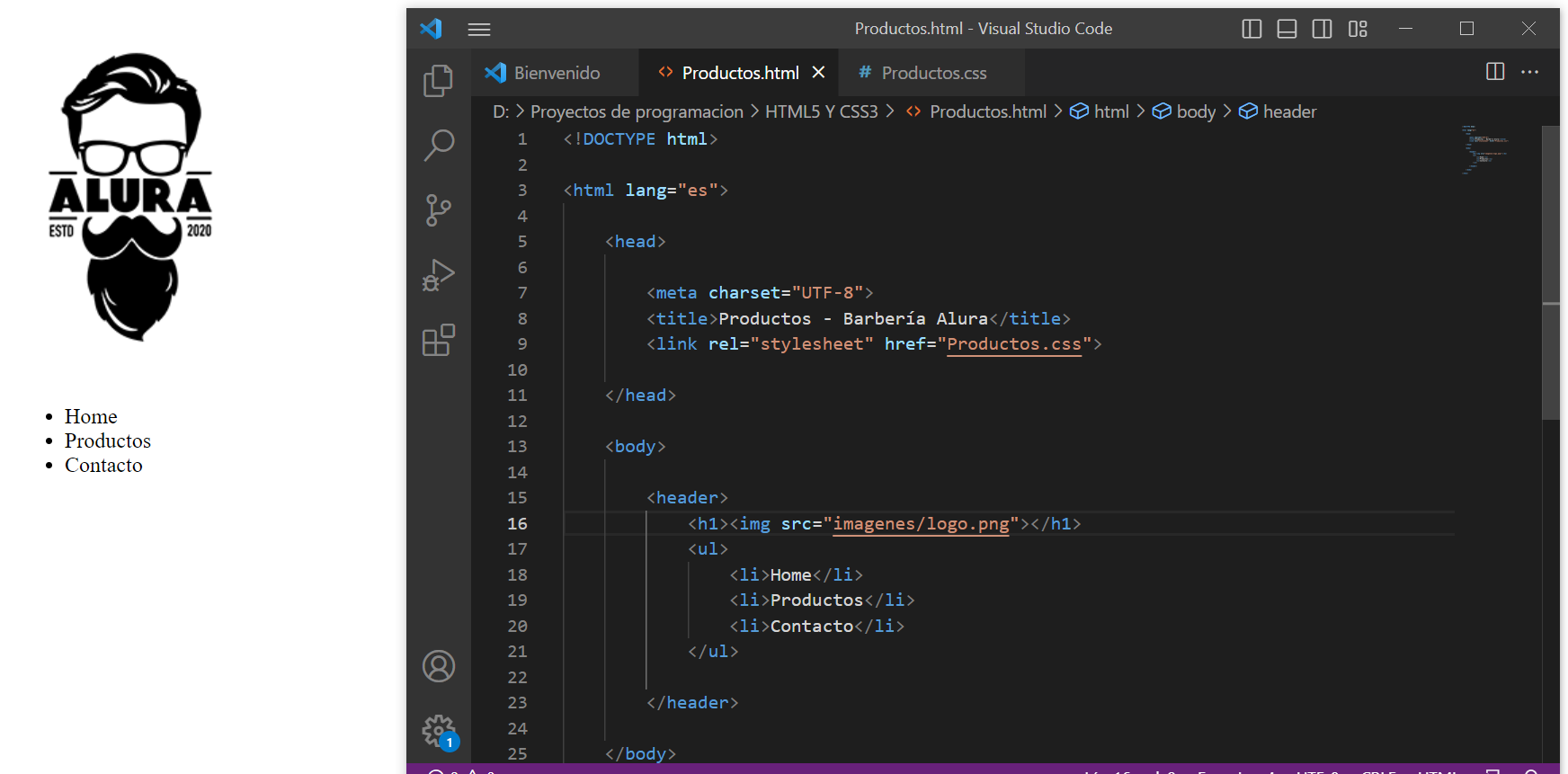Click the <li>Productos</li> code line
Screen dimensions: 1568x774
pos(822,601)
